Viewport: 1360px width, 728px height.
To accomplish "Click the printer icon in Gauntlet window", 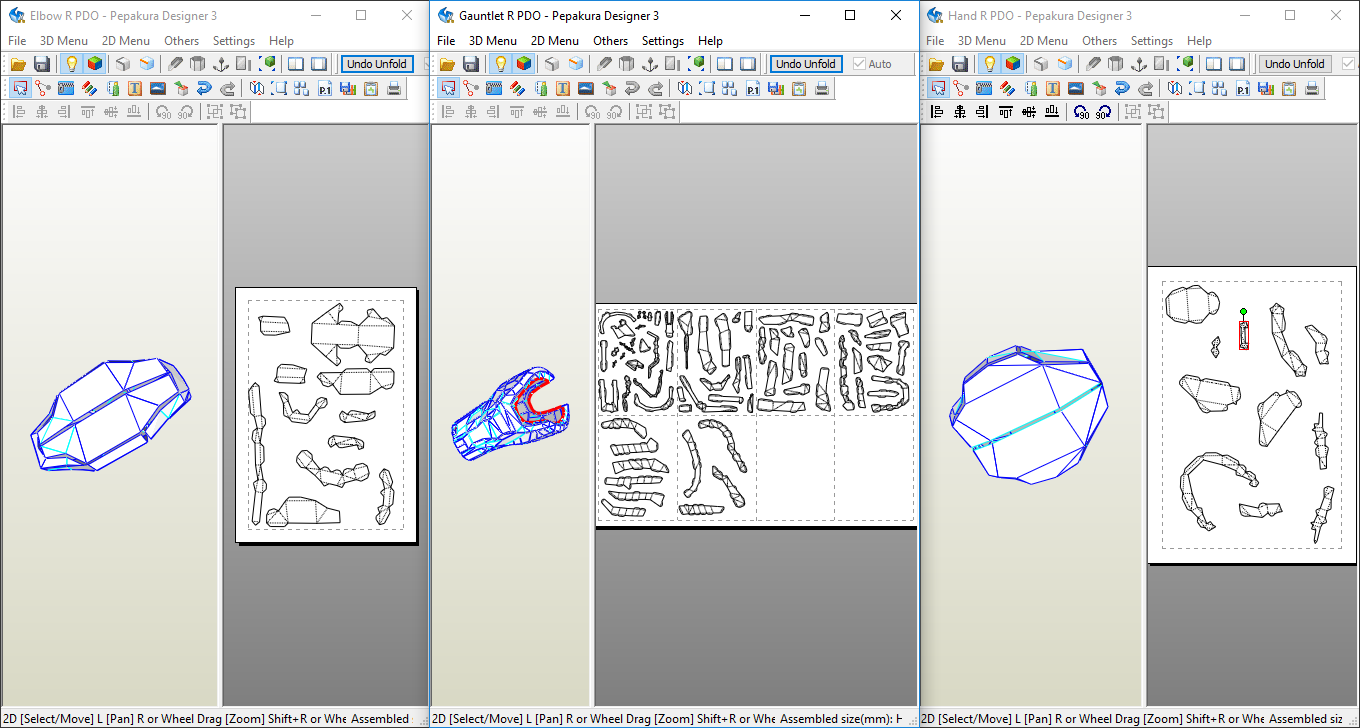I will click(822, 88).
